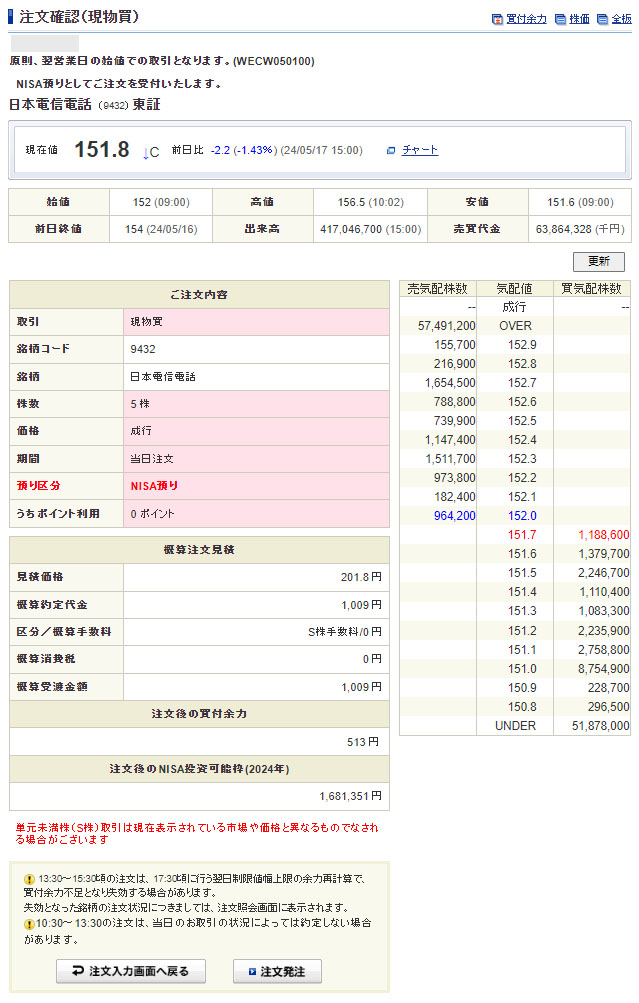Open the 全板 full order book link

[621, 19]
